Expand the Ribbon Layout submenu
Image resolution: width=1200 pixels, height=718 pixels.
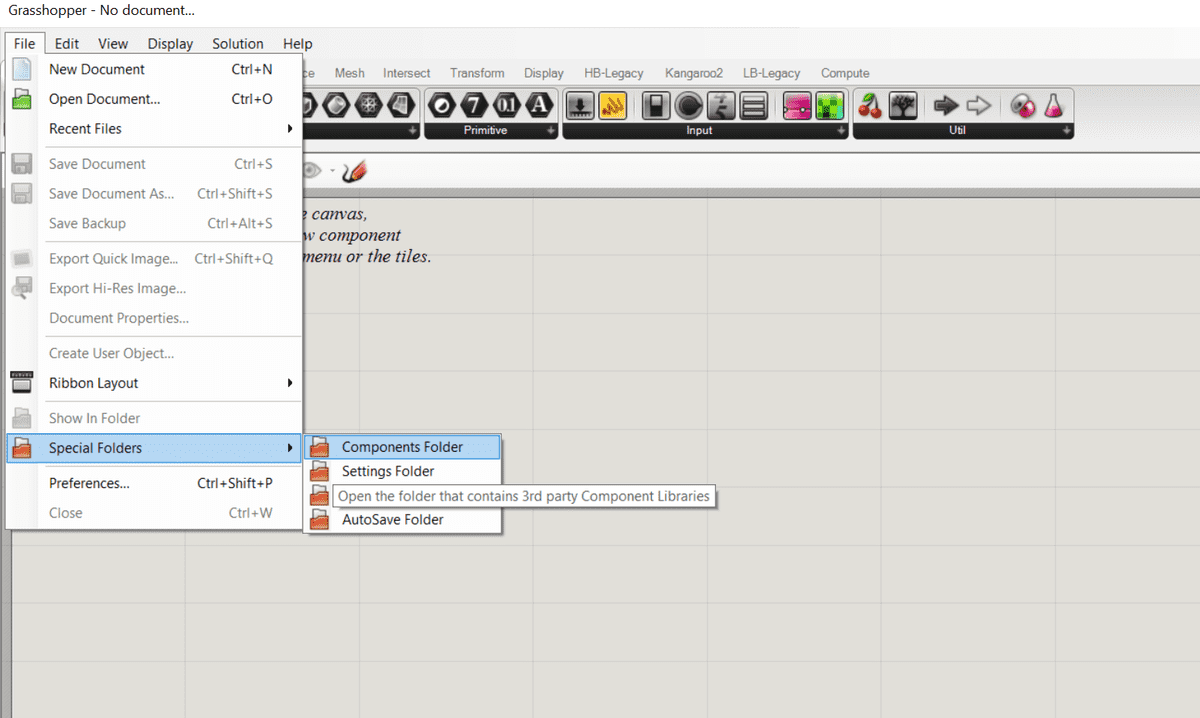pos(154,383)
